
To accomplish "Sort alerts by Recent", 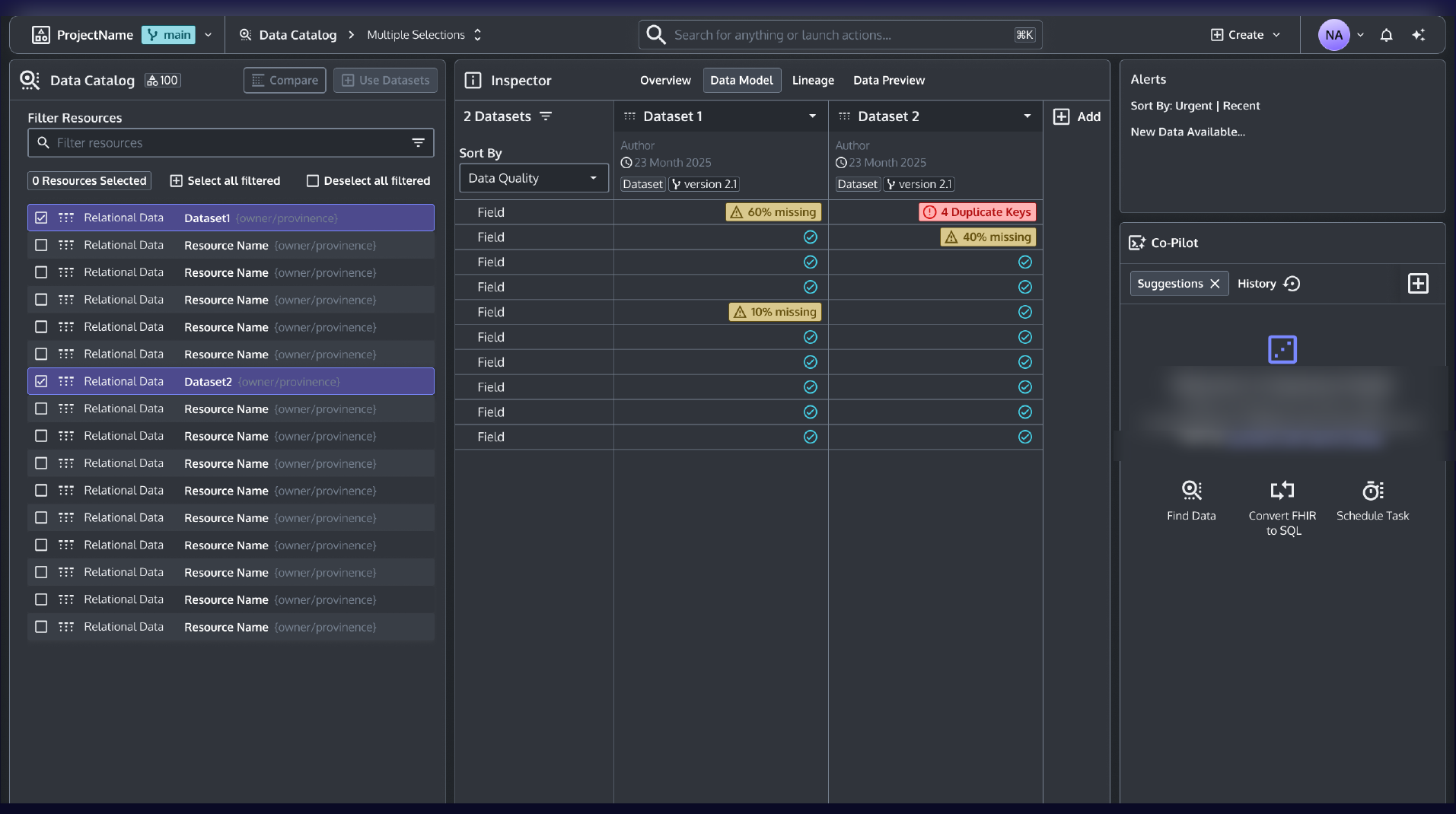I will (1241, 106).
